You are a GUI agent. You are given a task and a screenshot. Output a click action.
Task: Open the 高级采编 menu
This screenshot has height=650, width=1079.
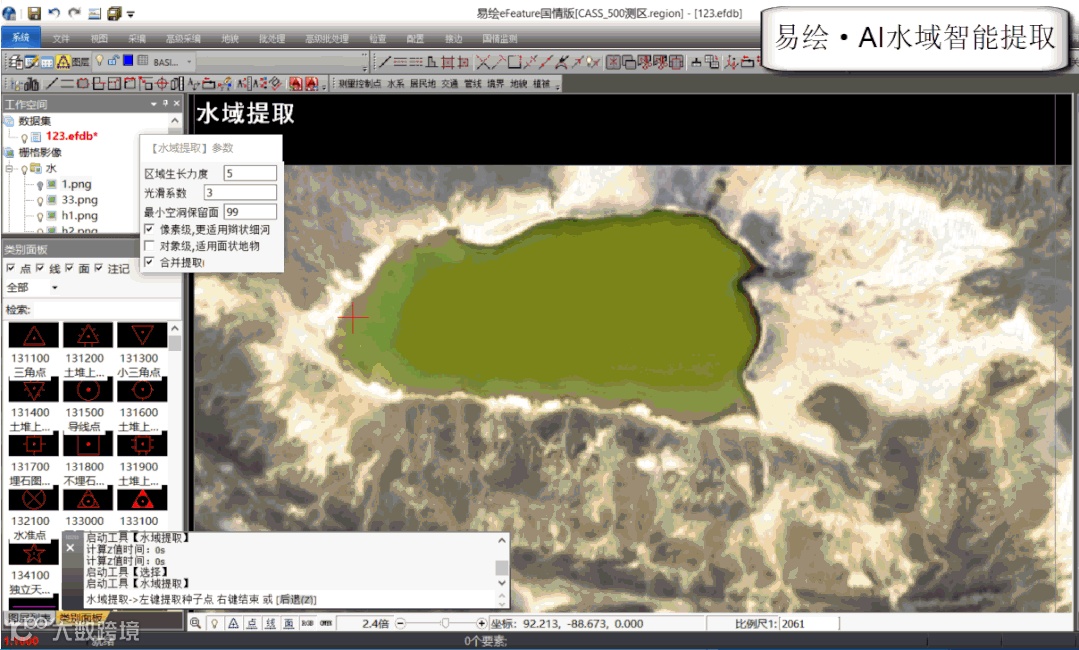point(183,39)
